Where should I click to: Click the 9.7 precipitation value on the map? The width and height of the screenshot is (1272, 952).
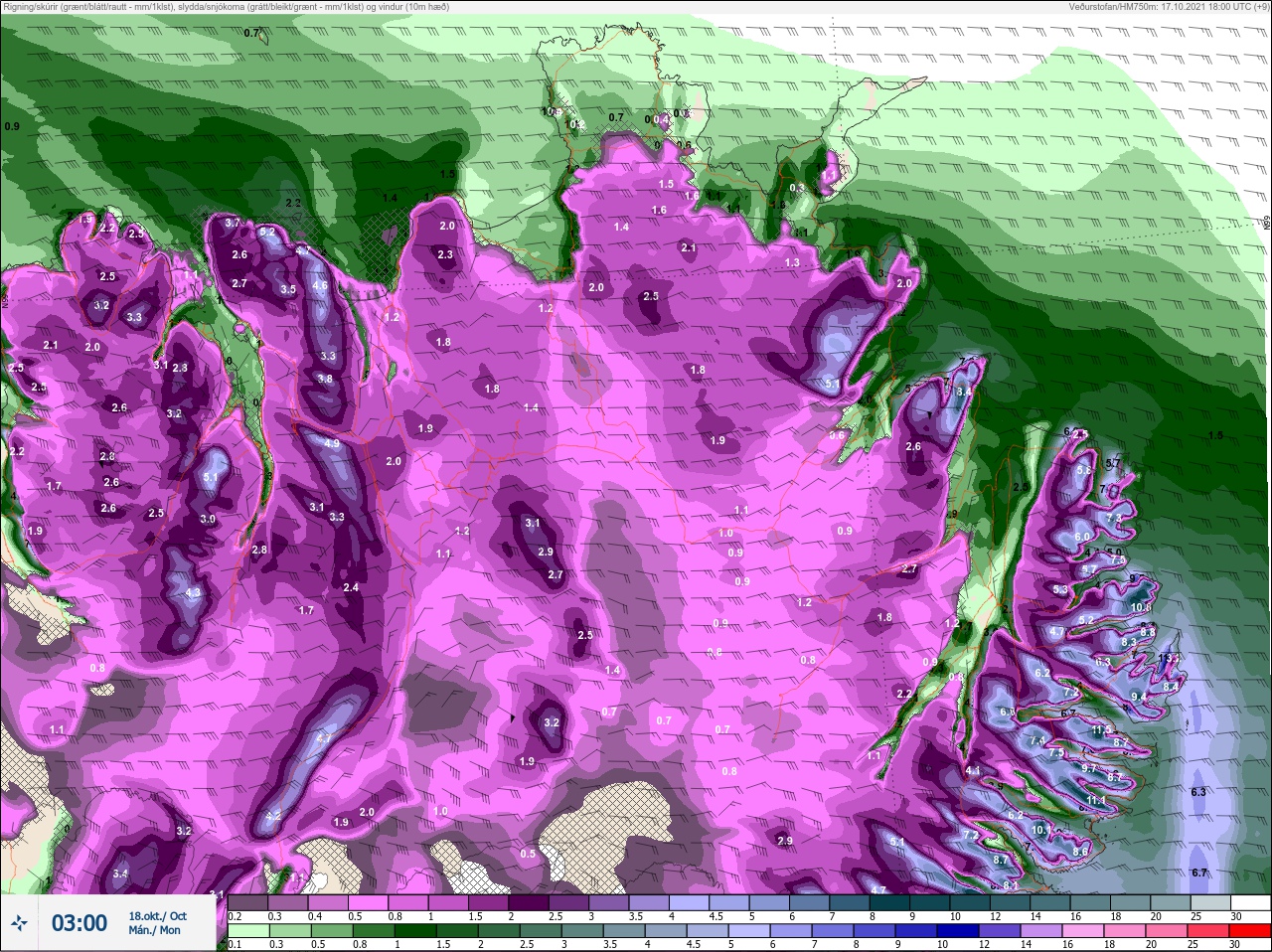pos(1089,768)
